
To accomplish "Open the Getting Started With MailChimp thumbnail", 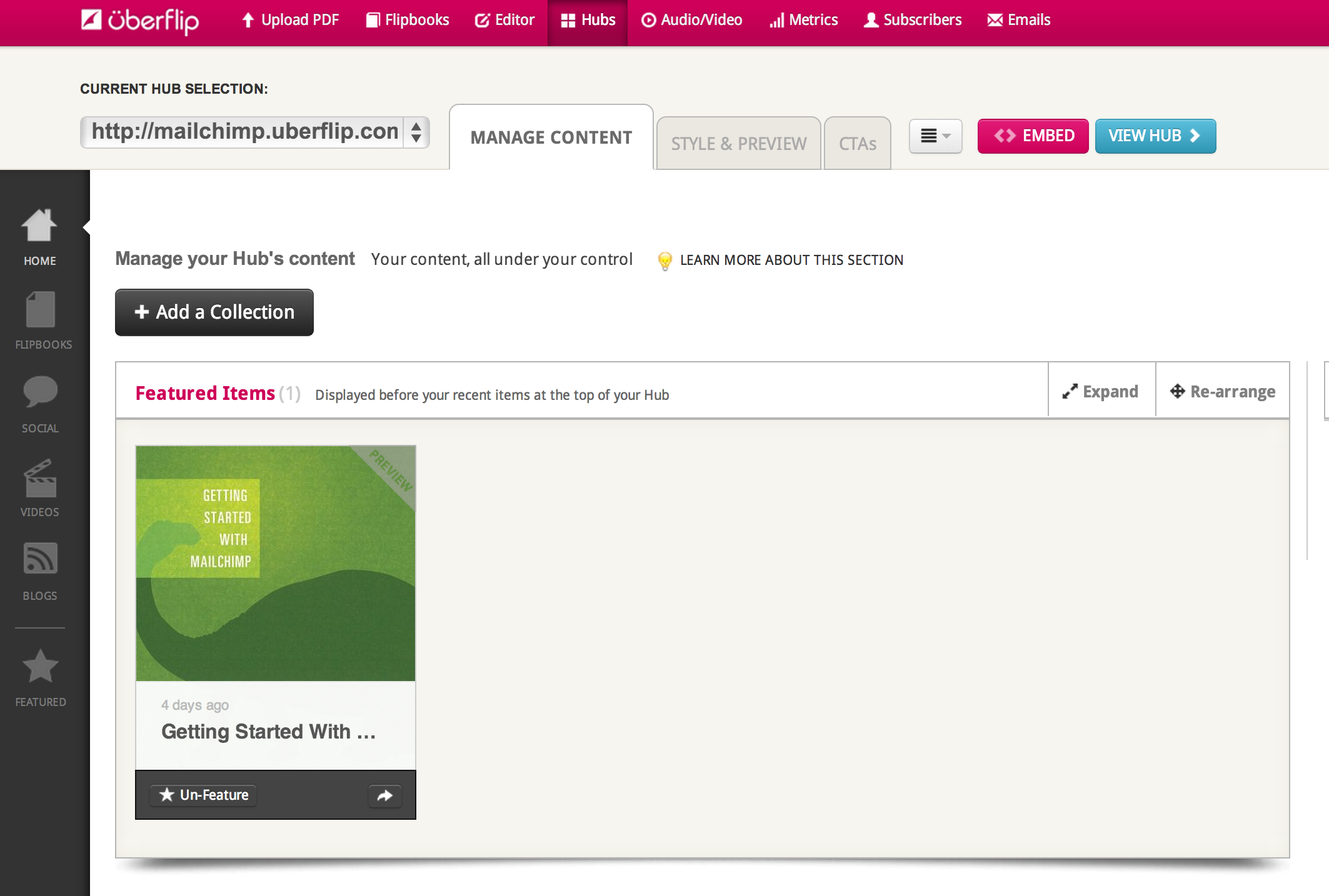I will point(276,564).
